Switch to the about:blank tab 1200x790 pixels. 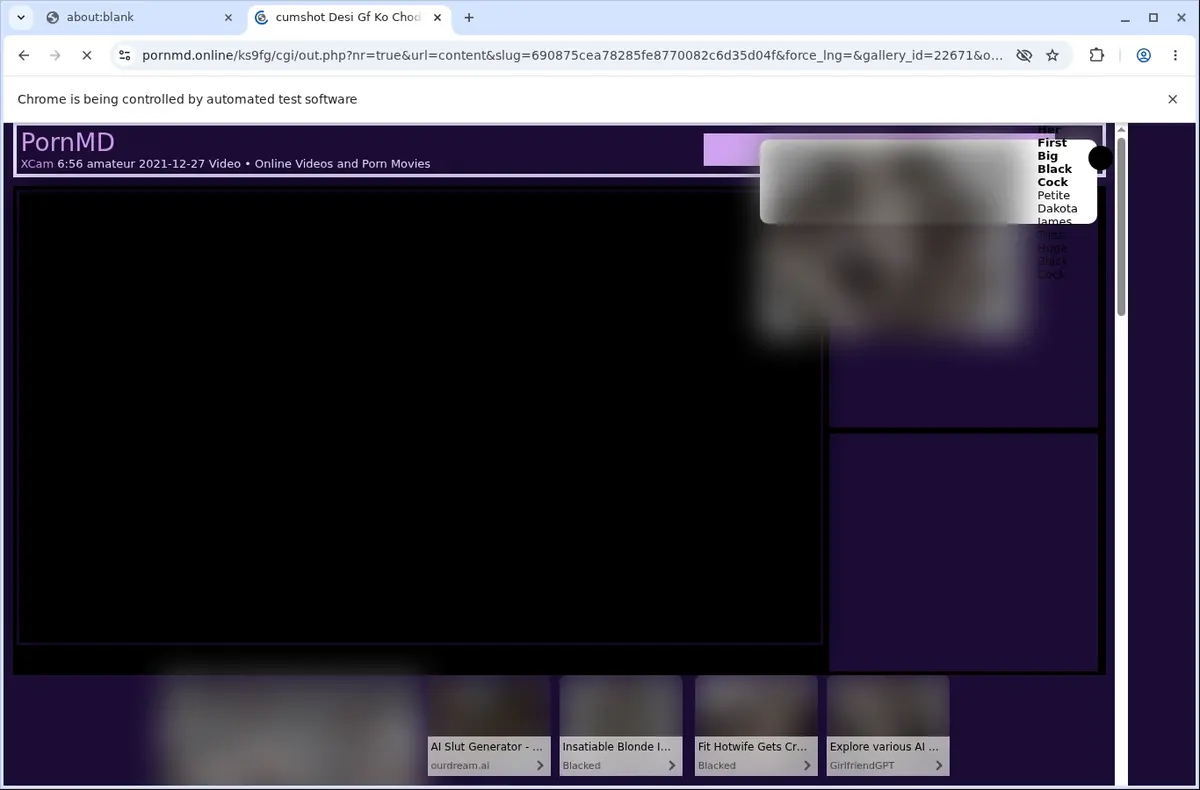click(136, 17)
